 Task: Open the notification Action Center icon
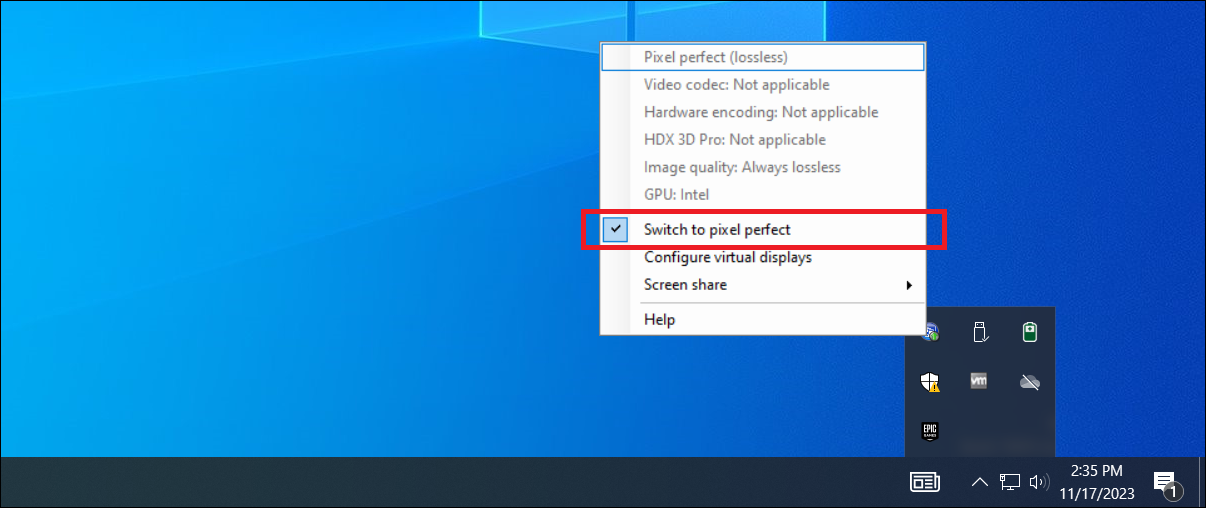point(1165,483)
